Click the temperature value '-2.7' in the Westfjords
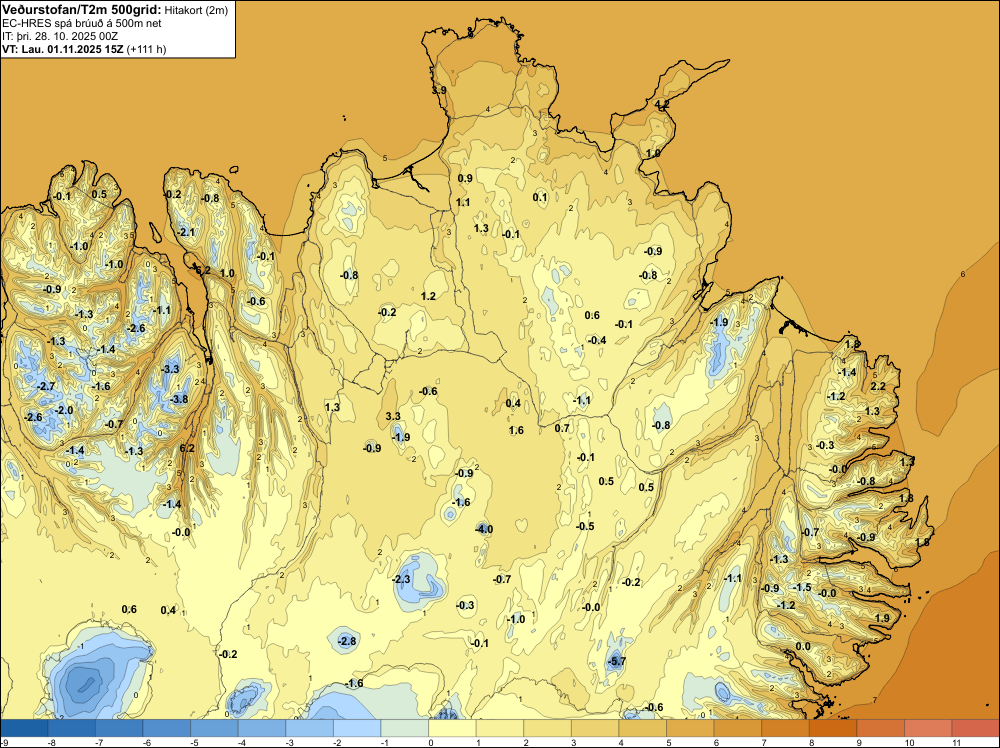This screenshot has height=748, width=1000. tap(47, 386)
